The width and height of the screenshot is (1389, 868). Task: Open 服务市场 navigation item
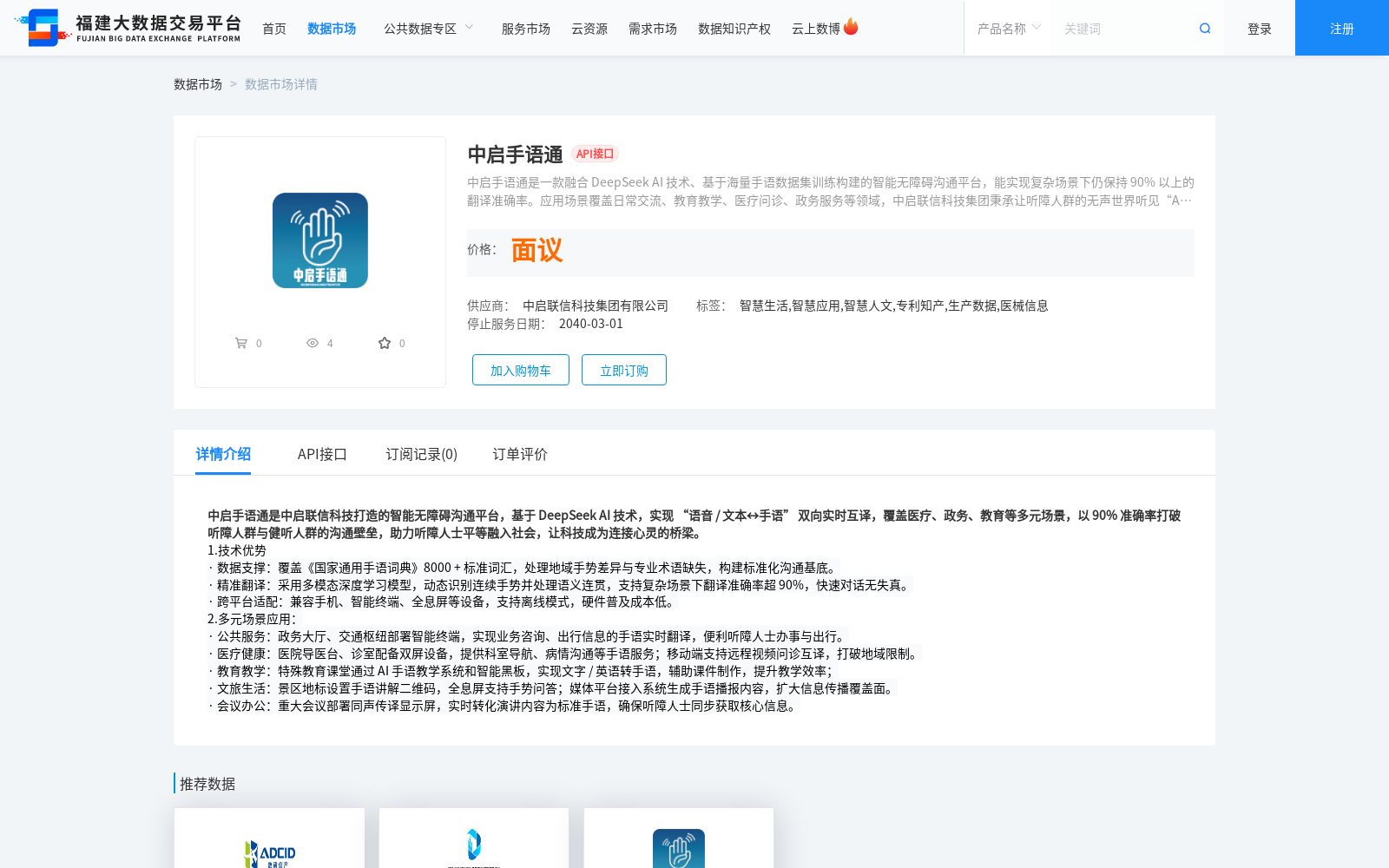point(526,29)
